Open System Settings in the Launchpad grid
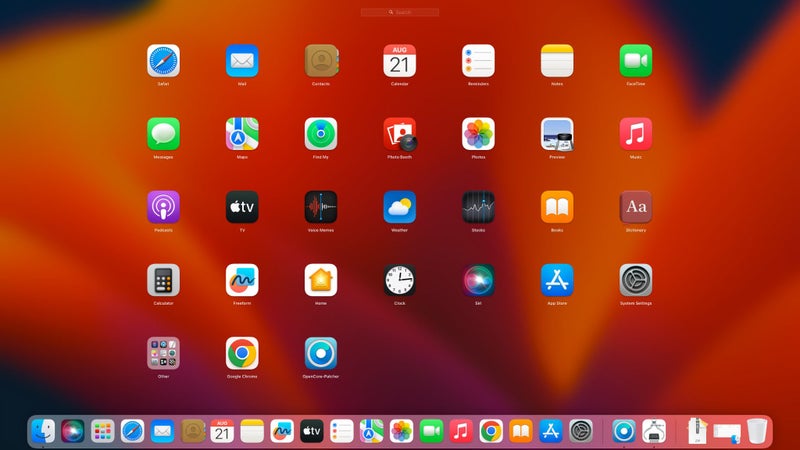Viewport: 800px width, 450px height. tap(636, 280)
